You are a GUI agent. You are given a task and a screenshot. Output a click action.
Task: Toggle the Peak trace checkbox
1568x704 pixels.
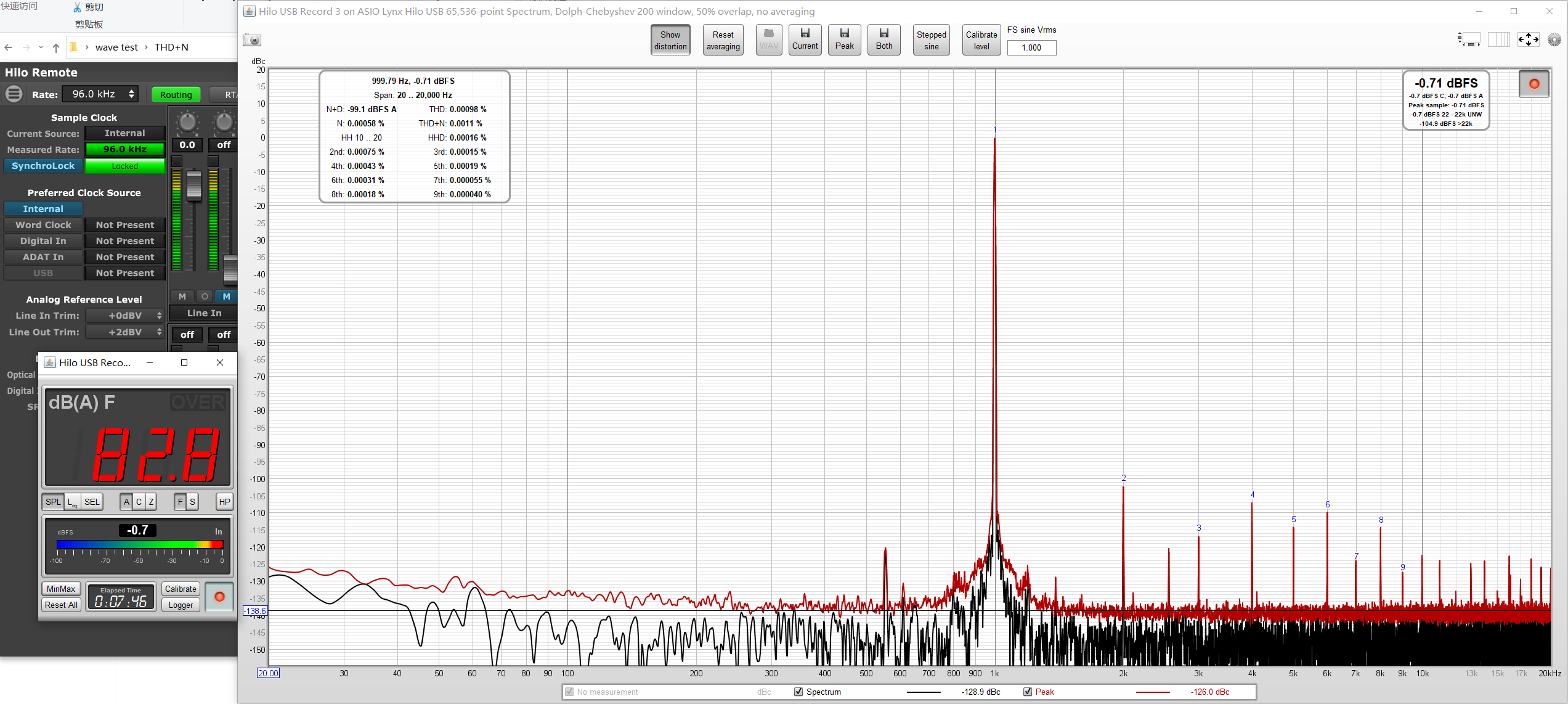point(1028,692)
